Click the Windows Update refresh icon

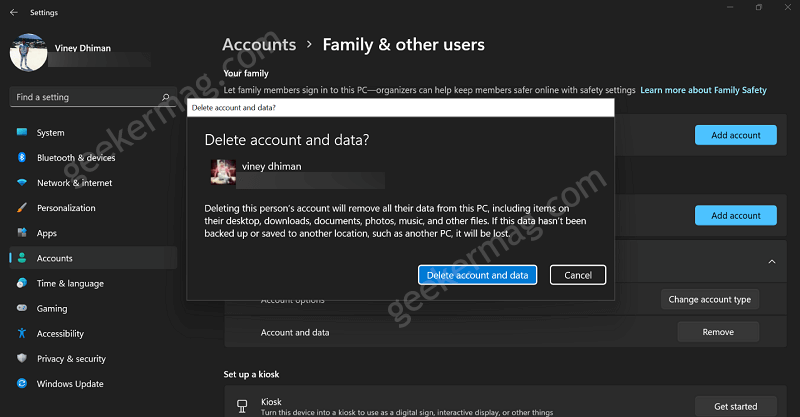pyautogui.click(x=22, y=383)
